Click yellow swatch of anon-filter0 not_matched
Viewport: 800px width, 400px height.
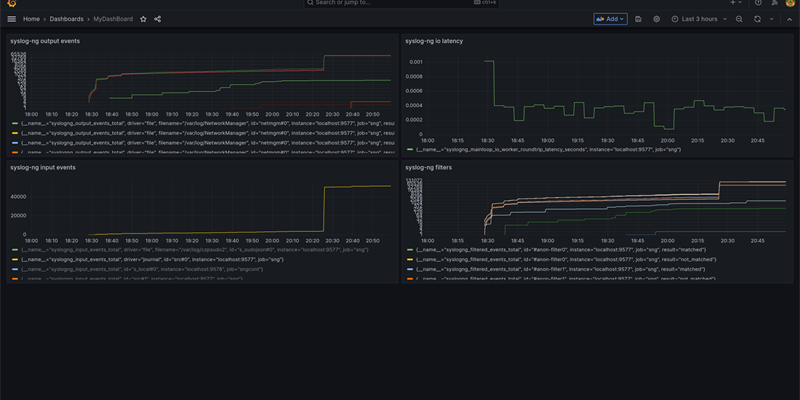pos(410,260)
